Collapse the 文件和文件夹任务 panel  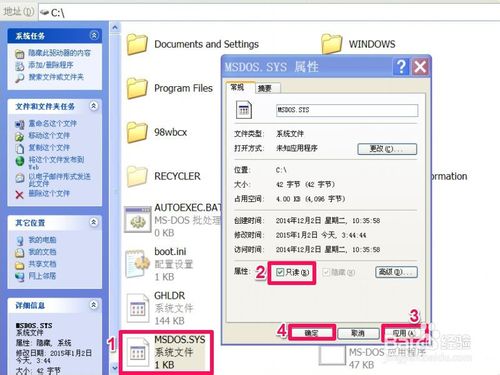[x=94, y=106]
